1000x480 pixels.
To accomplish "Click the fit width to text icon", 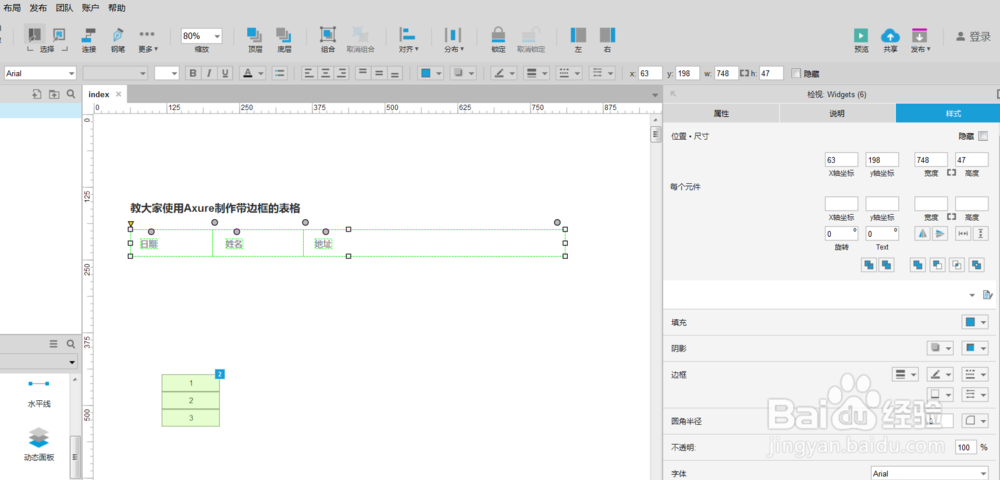I will coord(964,234).
